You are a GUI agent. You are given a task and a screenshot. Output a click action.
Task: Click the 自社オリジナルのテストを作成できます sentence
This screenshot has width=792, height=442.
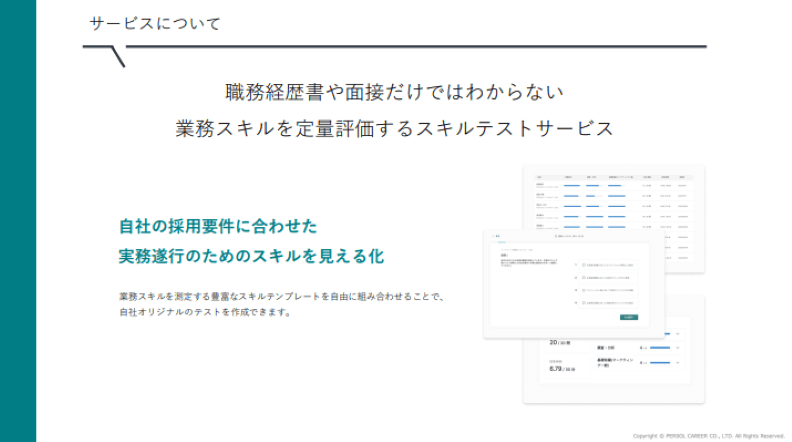click(x=205, y=312)
